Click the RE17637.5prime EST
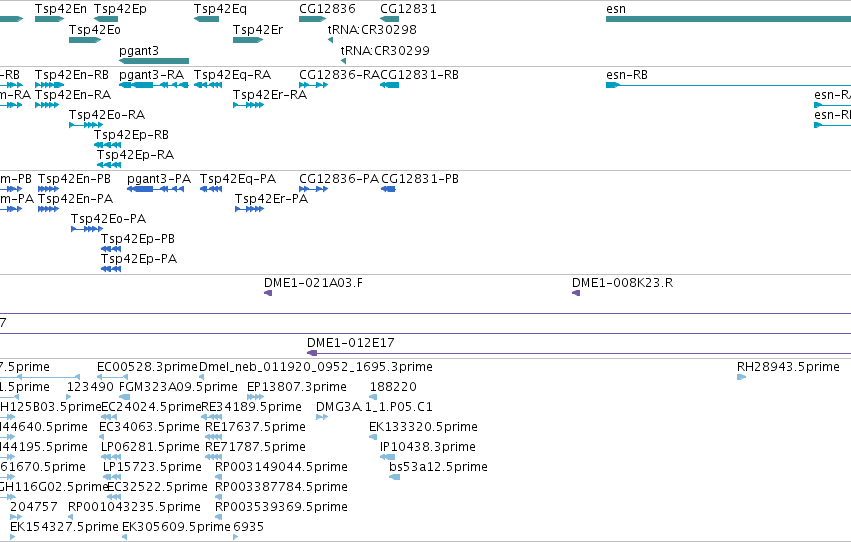 (x=214, y=437)
